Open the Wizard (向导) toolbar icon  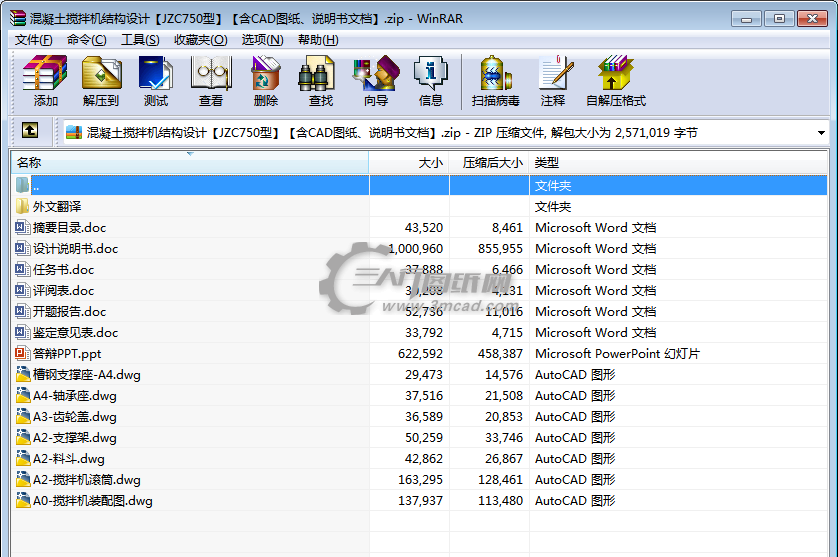tap(376, 73)
